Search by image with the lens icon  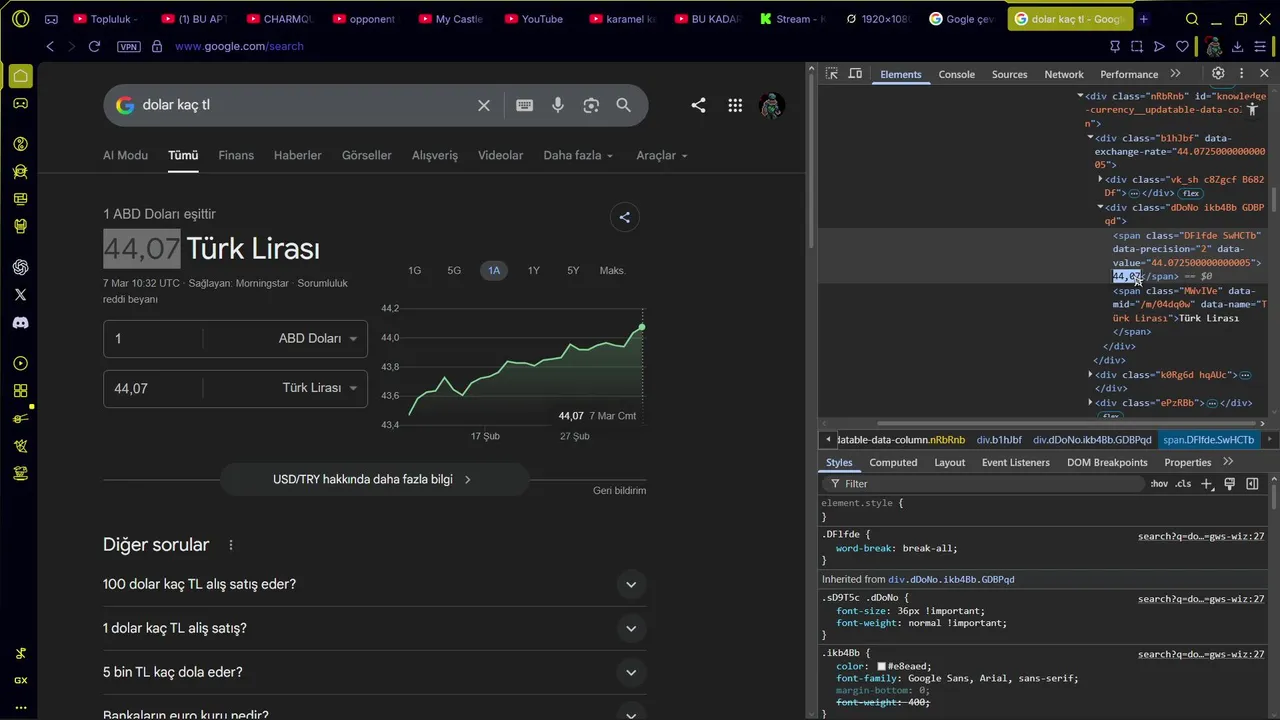pos(591,105)
